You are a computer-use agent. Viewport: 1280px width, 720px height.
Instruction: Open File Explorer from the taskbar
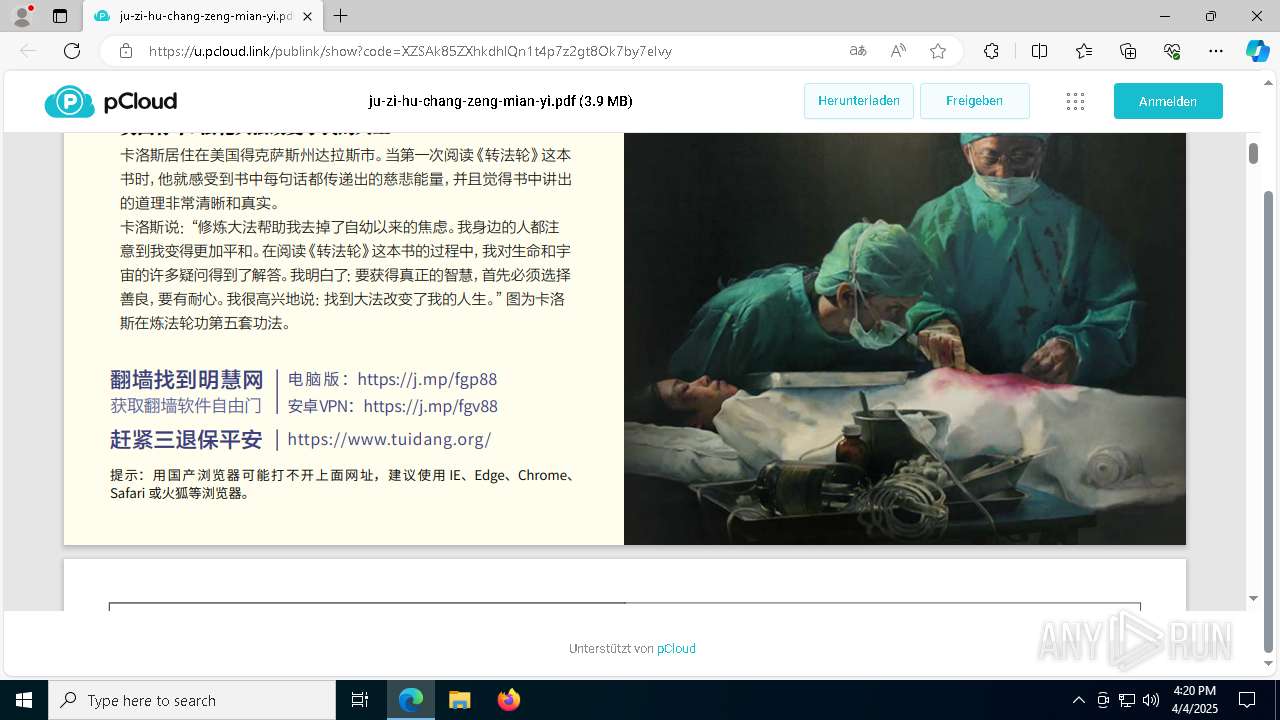point(459,700)
